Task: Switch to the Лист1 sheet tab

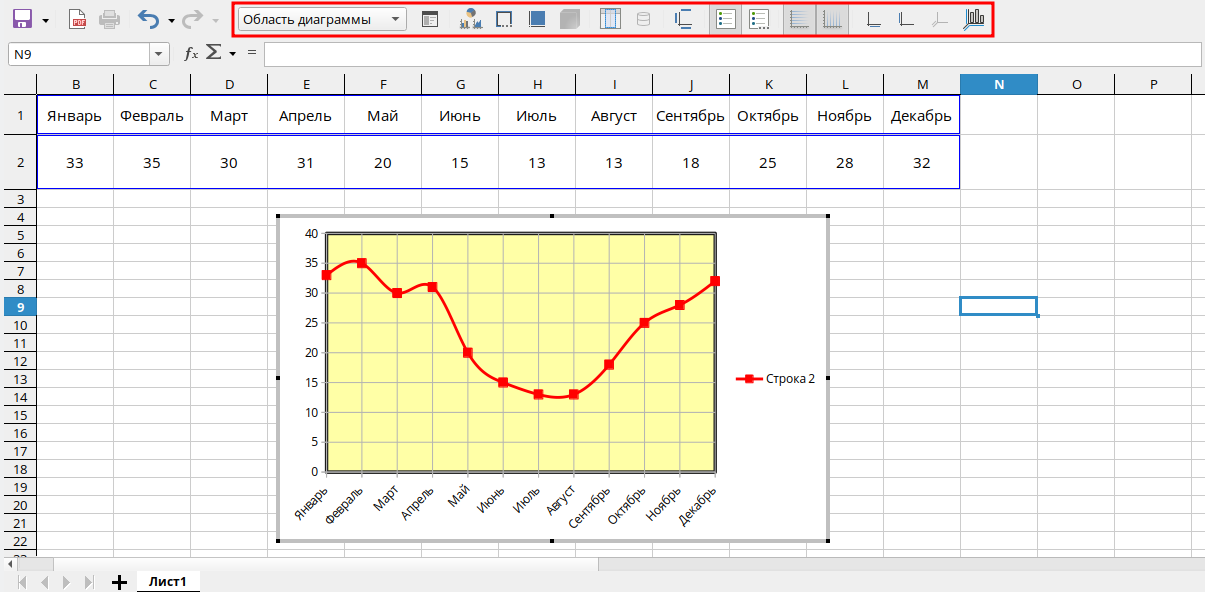Action: (168, 581)
